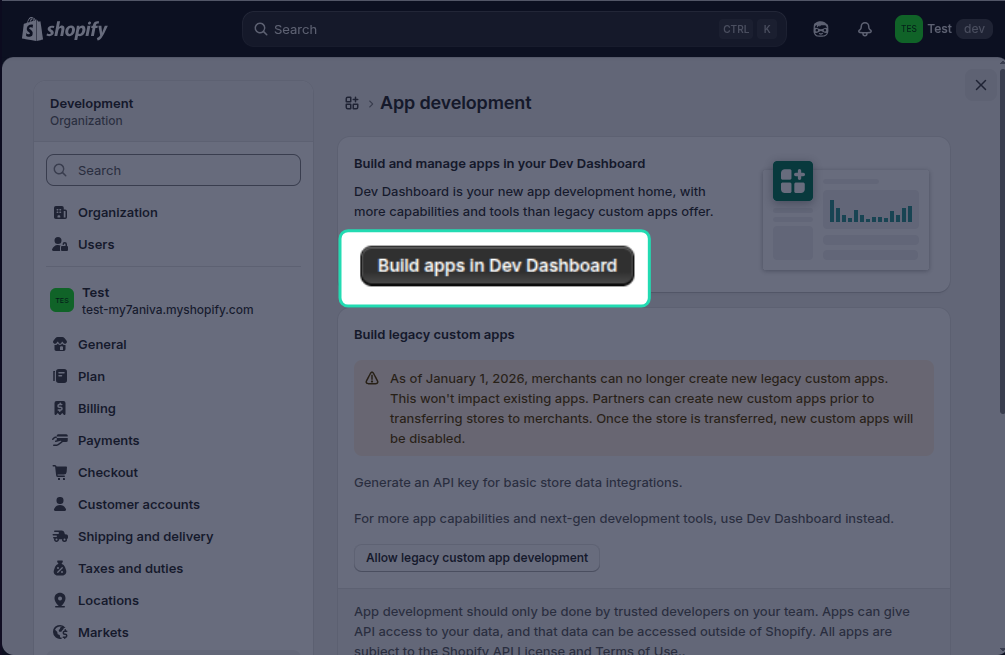1005x655 pixels.
Task: Focus the settings sidebar Search field
Action: point(174,170)
